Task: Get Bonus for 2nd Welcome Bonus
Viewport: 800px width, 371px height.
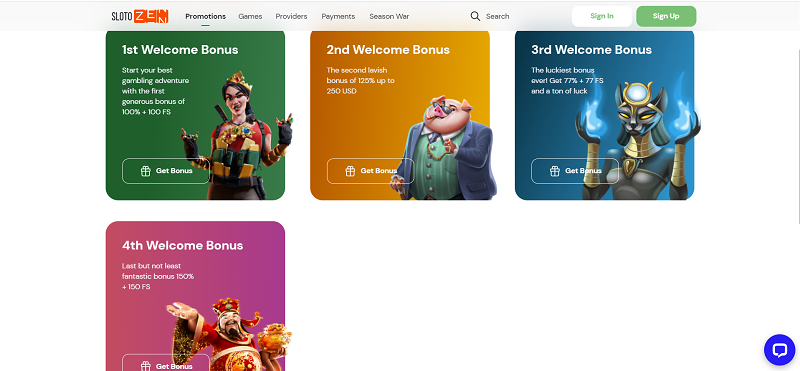Action: pyautogui.click(x=370, y=171)
